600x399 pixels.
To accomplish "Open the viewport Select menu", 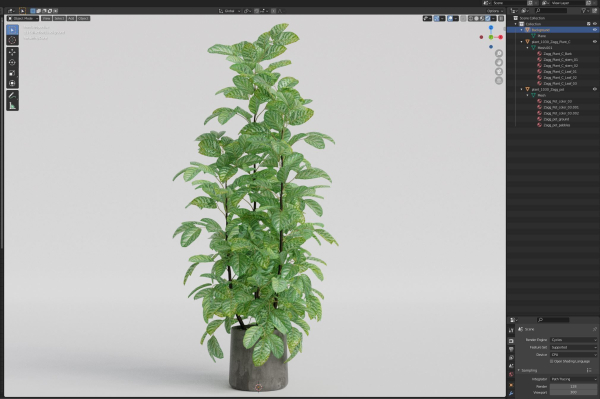I will [x=59, y=18].
